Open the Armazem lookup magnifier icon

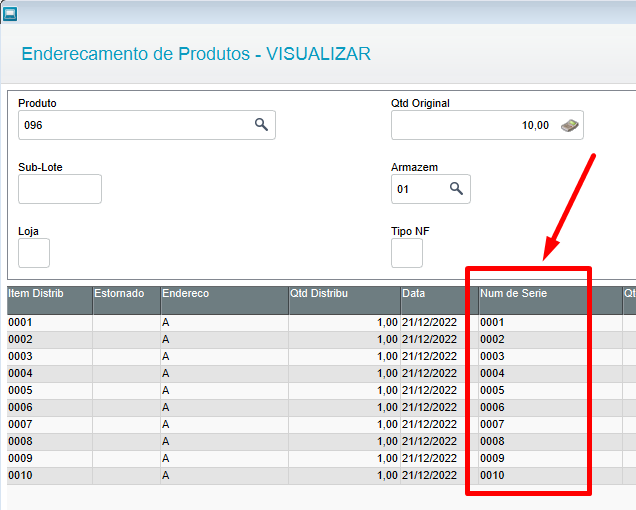point(456,189)
